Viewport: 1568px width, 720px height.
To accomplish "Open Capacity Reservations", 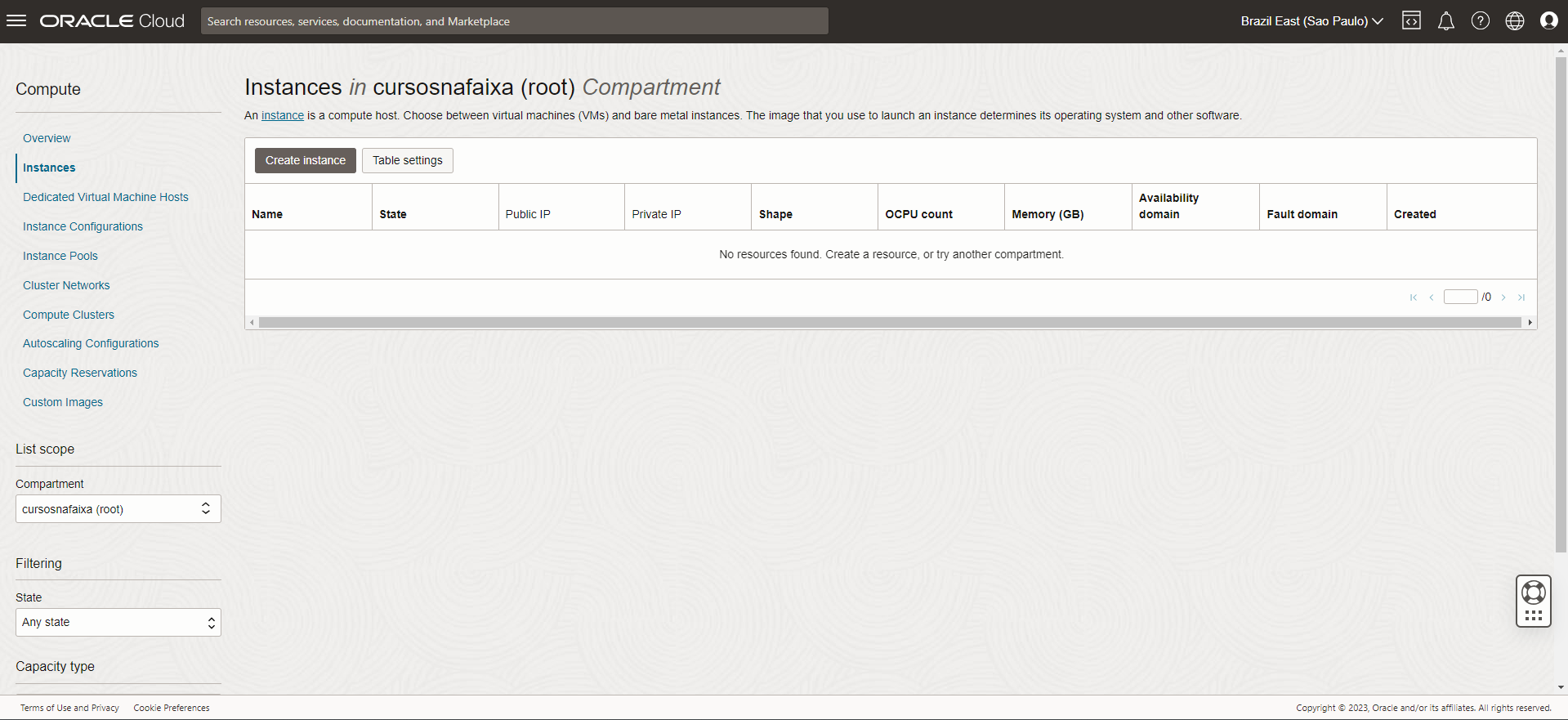I will [80, 373].
